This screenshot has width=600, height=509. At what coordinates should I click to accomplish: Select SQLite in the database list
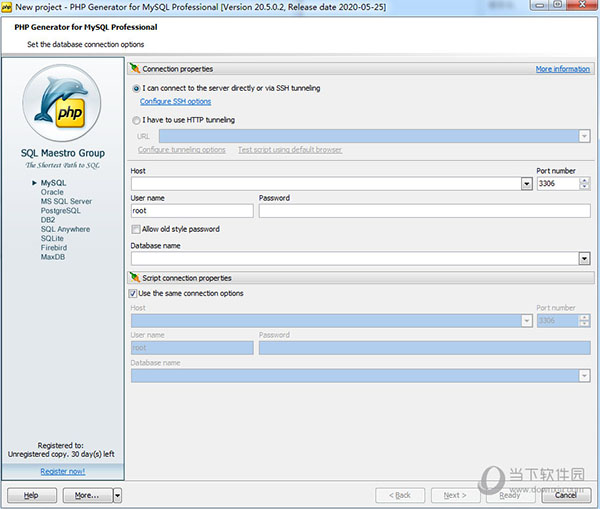(x=52, y=238)
